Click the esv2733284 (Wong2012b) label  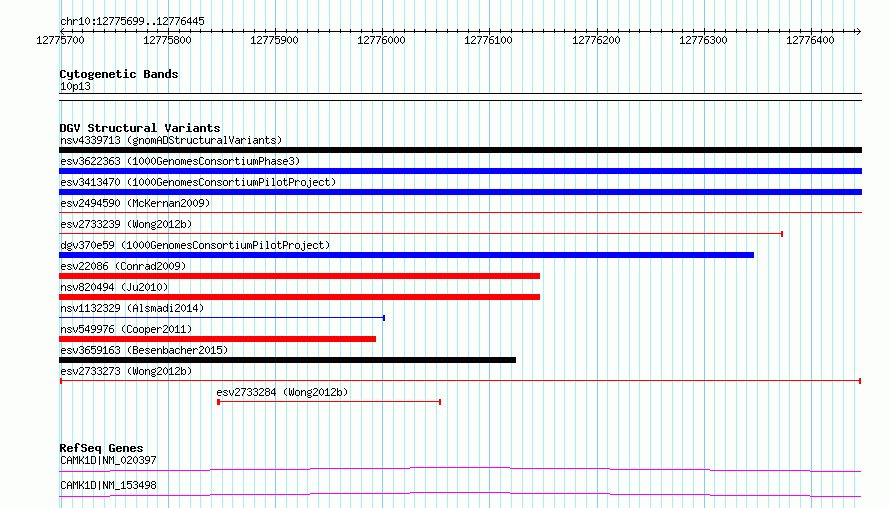[x=282, y=392]
